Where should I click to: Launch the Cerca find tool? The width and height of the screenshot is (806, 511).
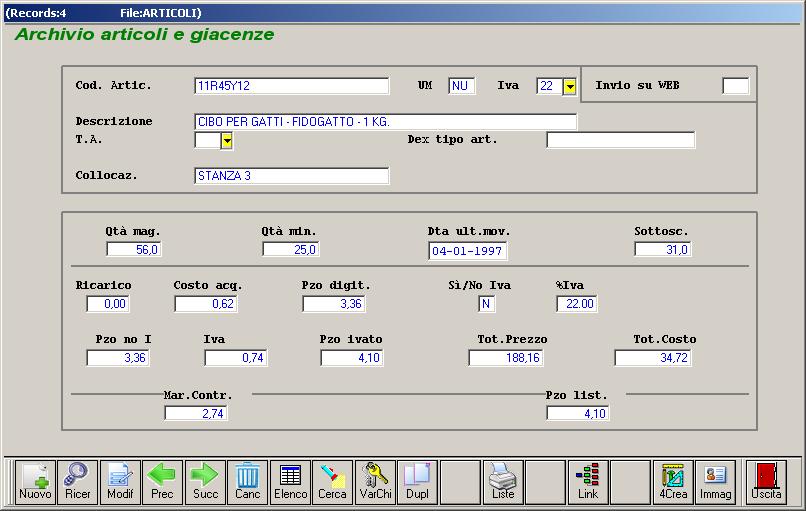pos(333,482)
